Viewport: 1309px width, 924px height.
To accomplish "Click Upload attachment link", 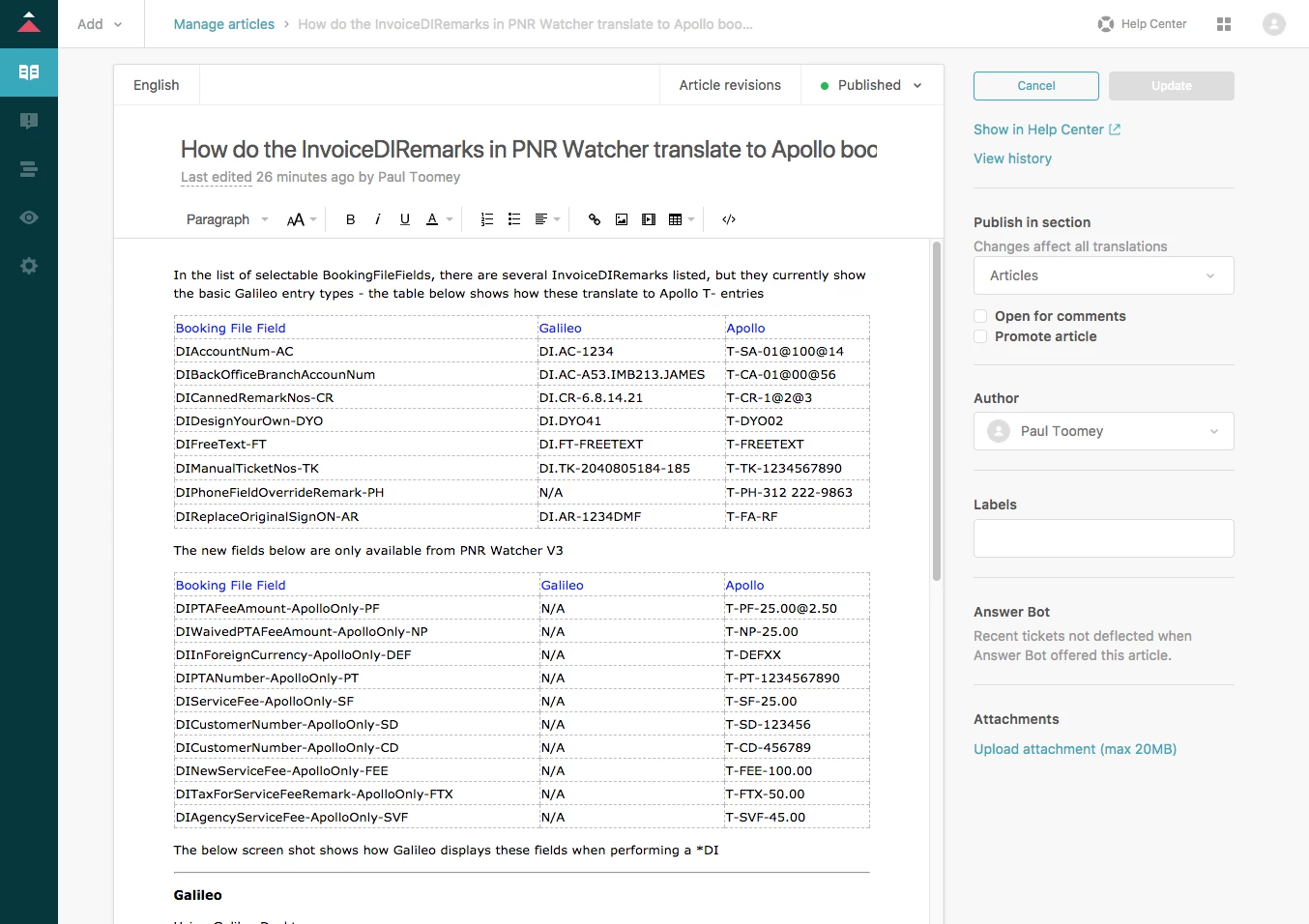I will (1075, 749).
